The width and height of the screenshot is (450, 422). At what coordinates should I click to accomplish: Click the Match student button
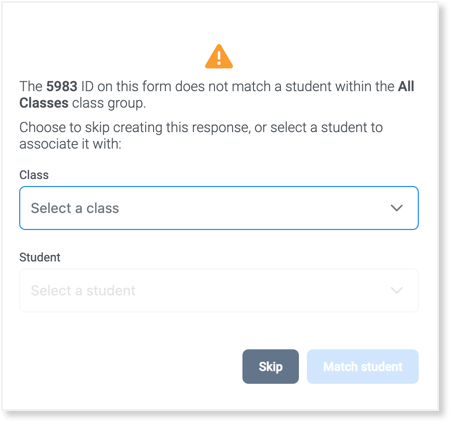tap(363, 366)
